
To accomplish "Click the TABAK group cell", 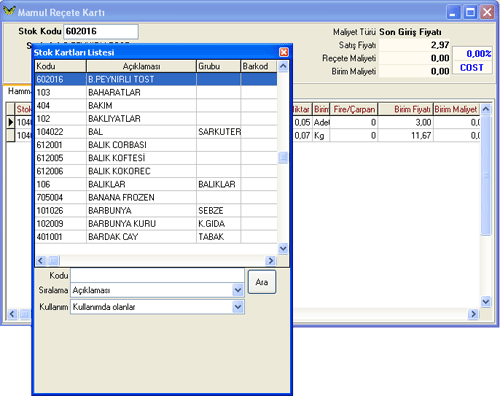I will tap(219, 237).
